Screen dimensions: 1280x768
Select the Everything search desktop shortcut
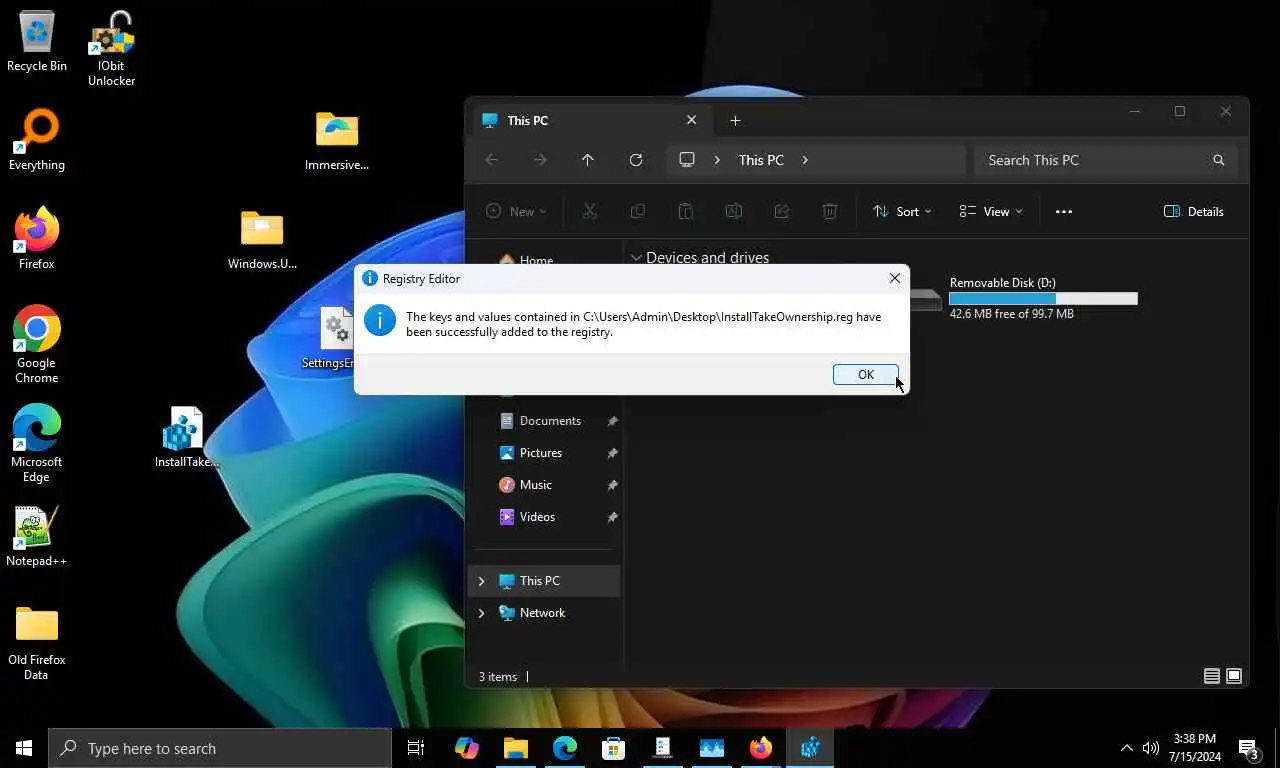[x=37, y=140]
